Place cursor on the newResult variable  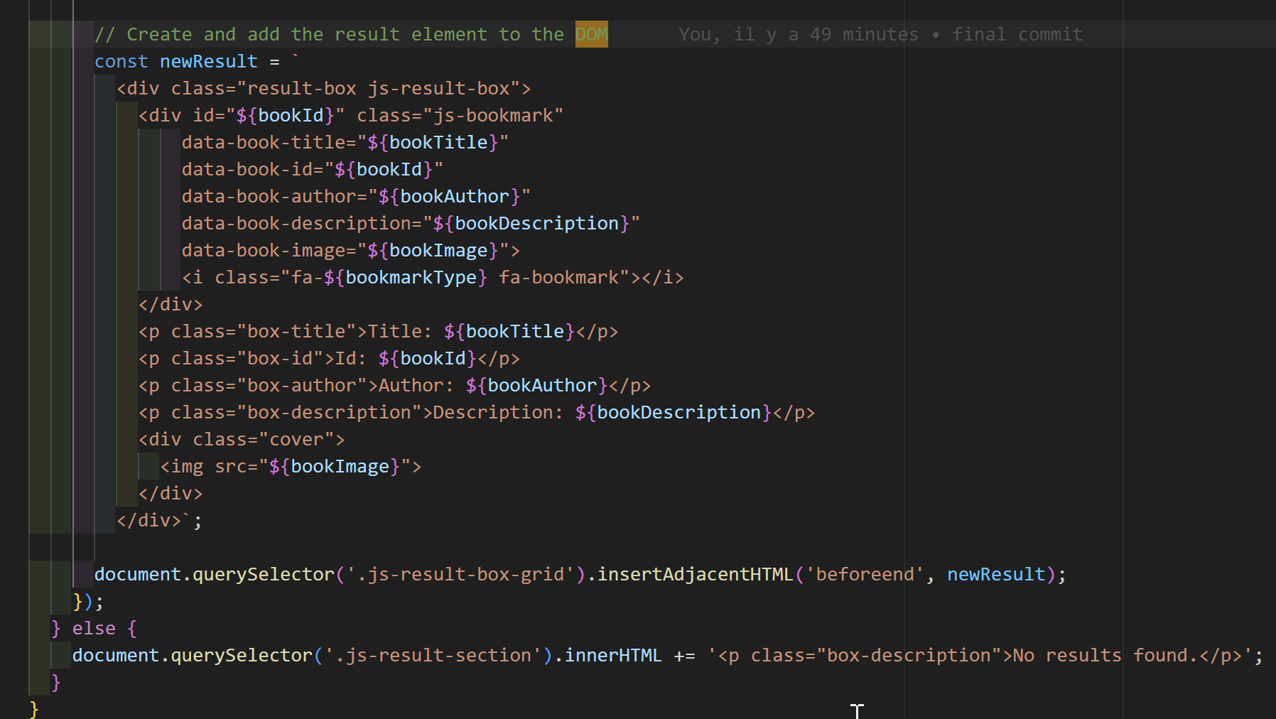click(208, 61)
